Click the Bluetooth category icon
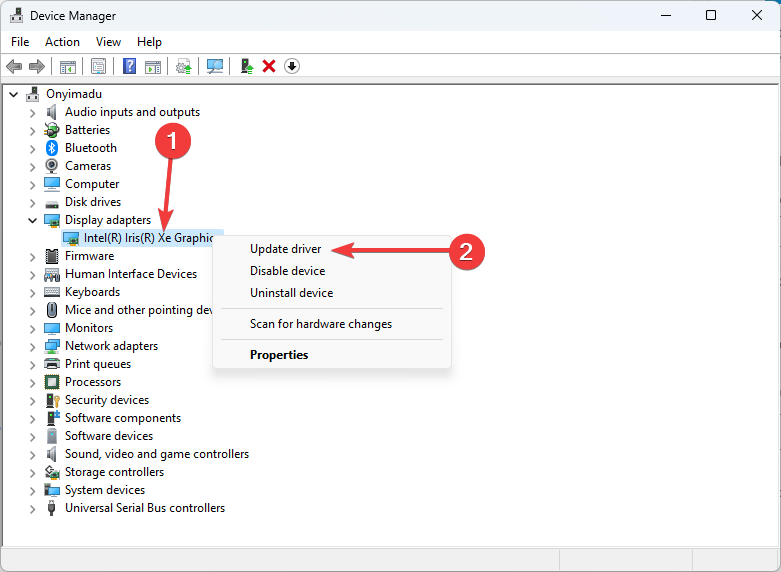The image size is (781, 572). tap(53, 148)
